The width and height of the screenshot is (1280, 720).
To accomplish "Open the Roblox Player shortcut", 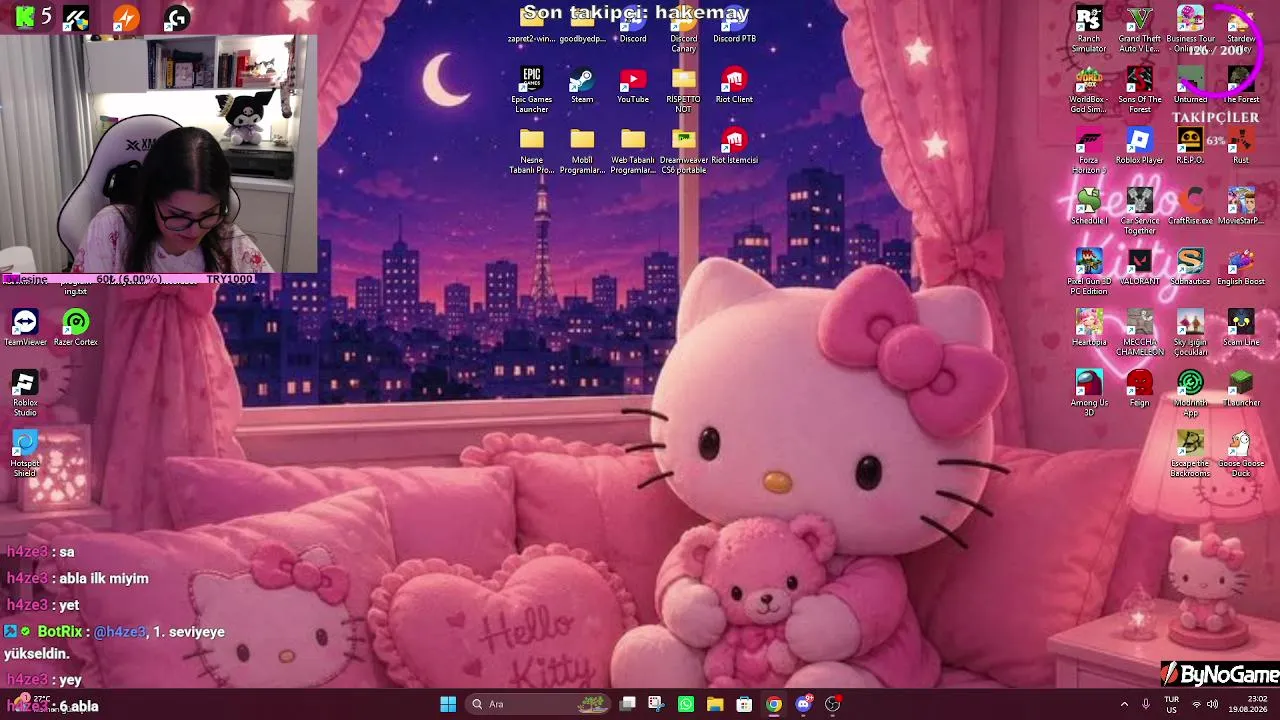I will 1139,146.
